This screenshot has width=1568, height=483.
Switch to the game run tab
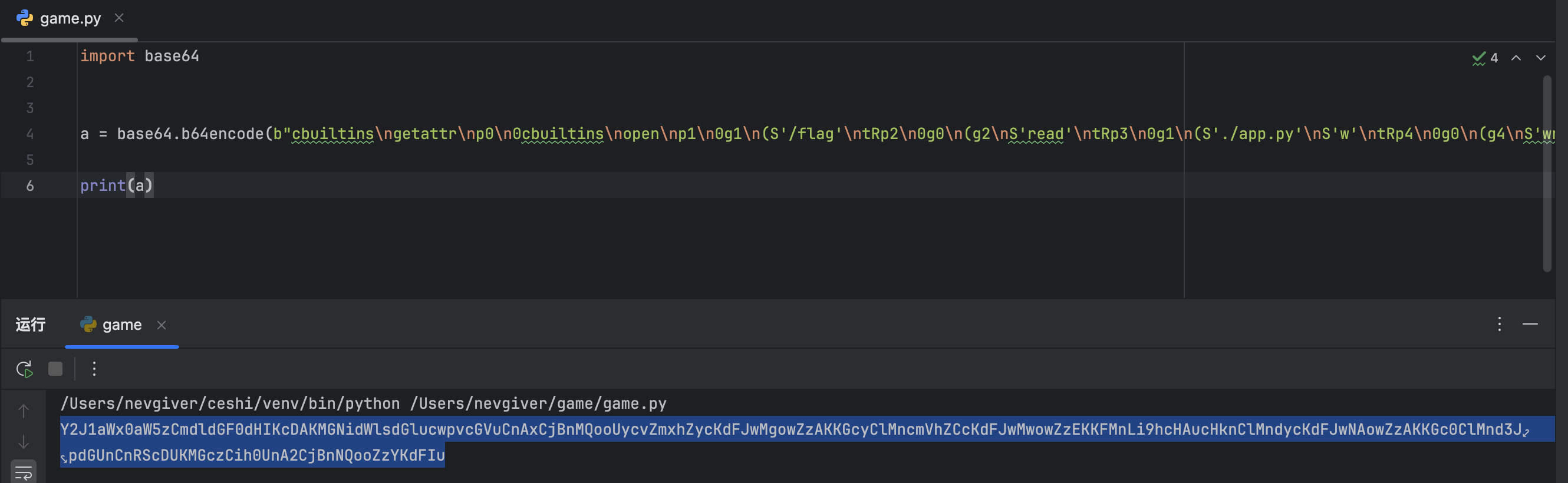click(x=122, y=325)
